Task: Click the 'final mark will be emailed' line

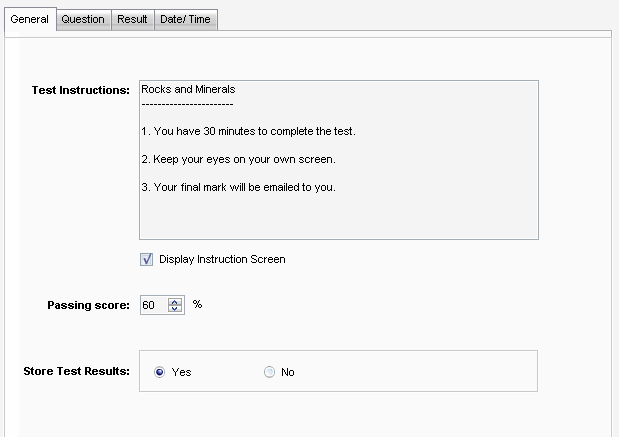Action: (238, 187)
